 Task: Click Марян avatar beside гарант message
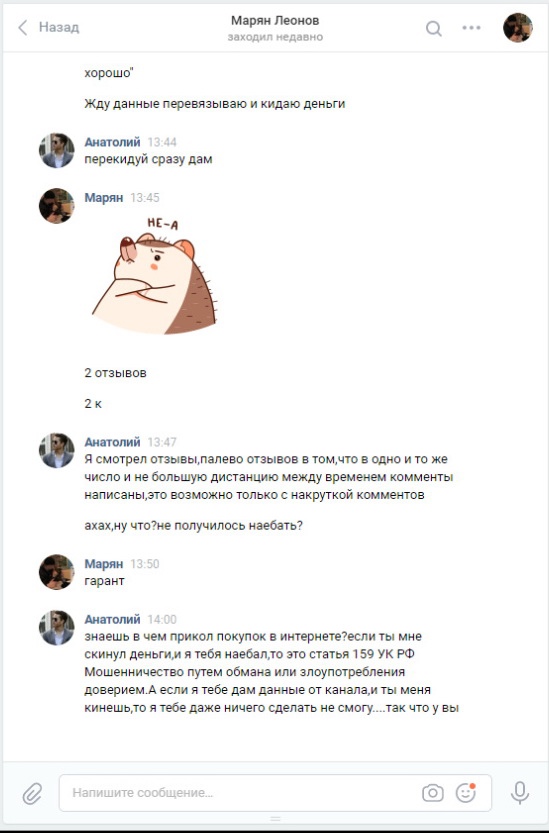click(x=56, y=572)
